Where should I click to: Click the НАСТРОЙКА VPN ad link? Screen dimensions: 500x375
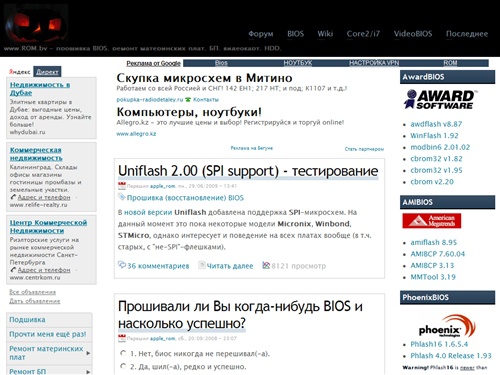click(x=374, y=63)
